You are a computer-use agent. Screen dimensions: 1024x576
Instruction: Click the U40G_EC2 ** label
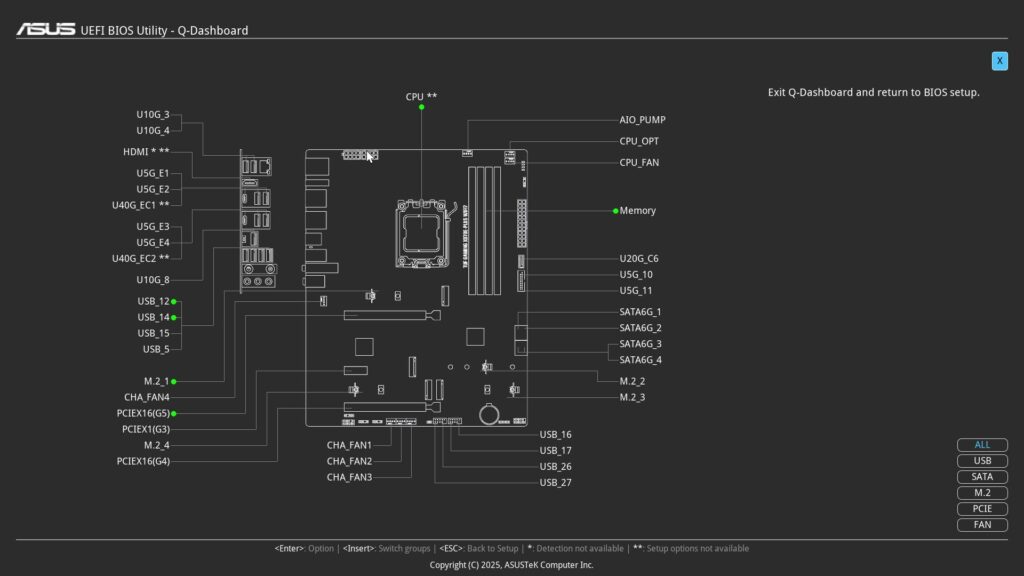coord(140,259)
